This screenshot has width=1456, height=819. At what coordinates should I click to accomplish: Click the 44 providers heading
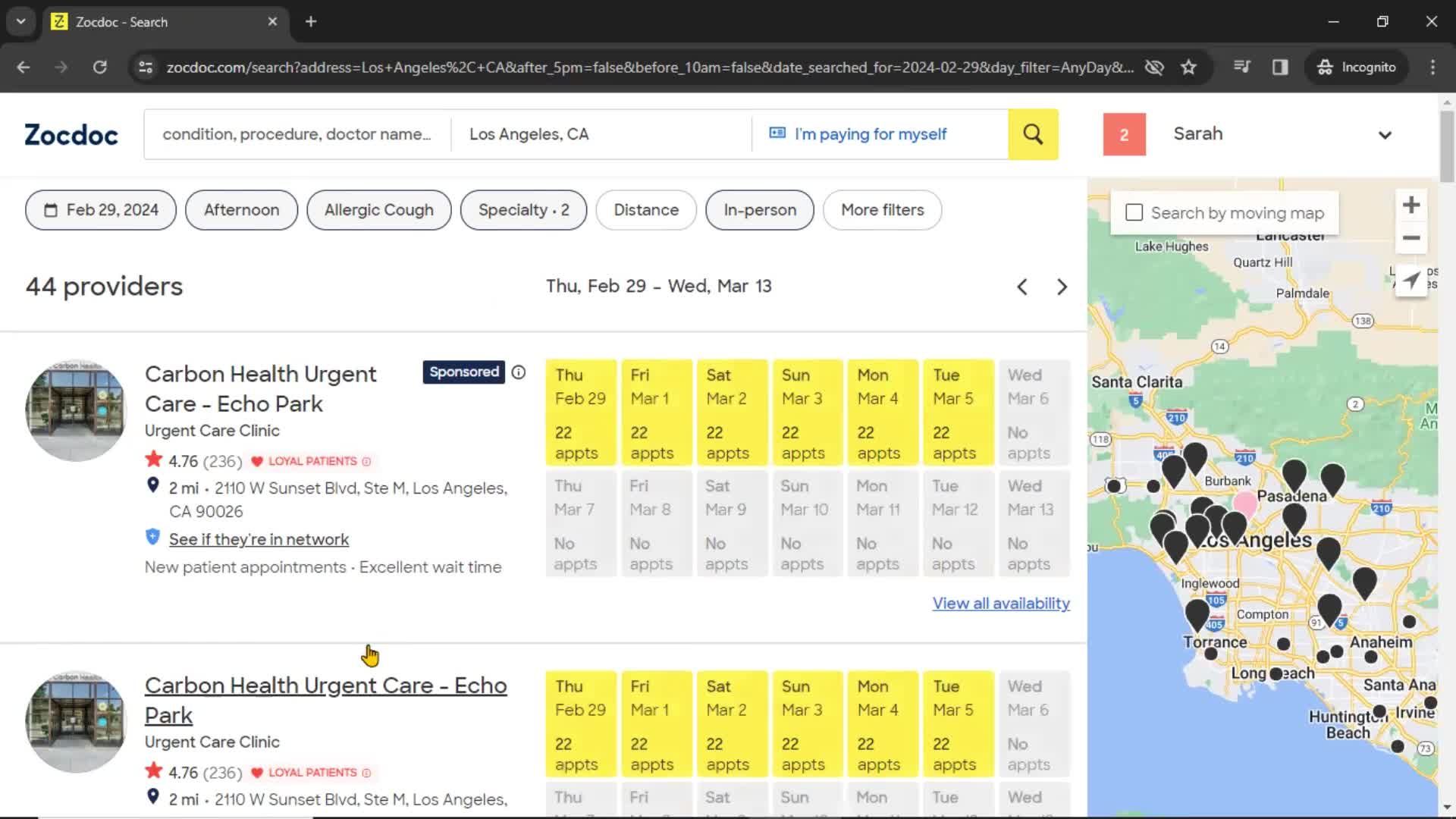pos(104,287)
